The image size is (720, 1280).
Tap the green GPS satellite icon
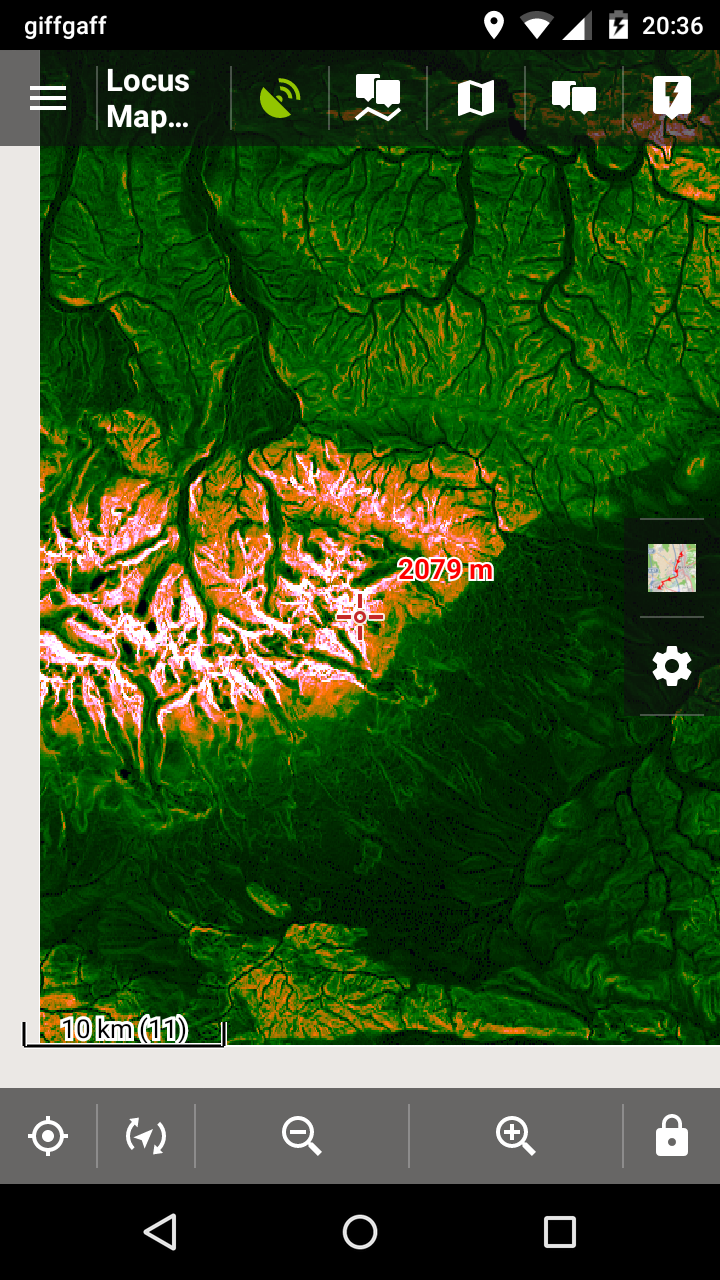(x=280, y=98)
